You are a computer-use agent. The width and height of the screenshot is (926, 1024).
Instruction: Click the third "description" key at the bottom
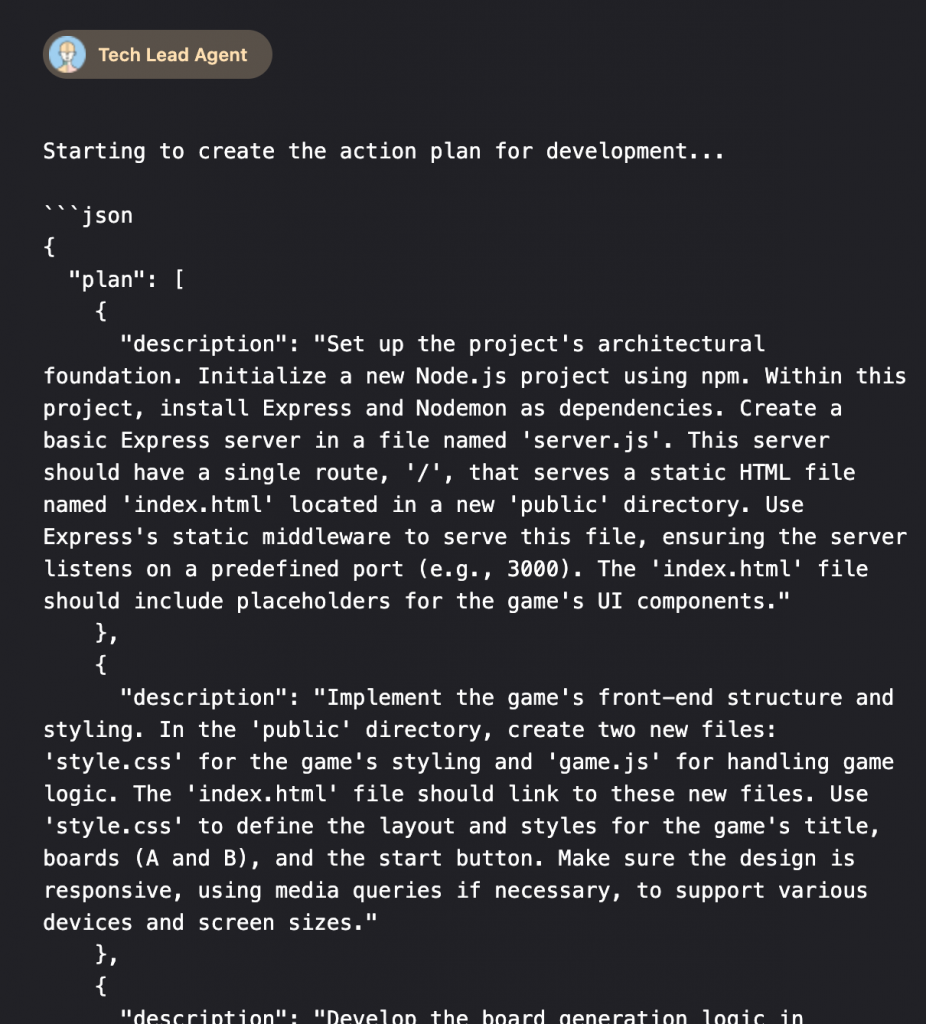tap(204, 1016)
